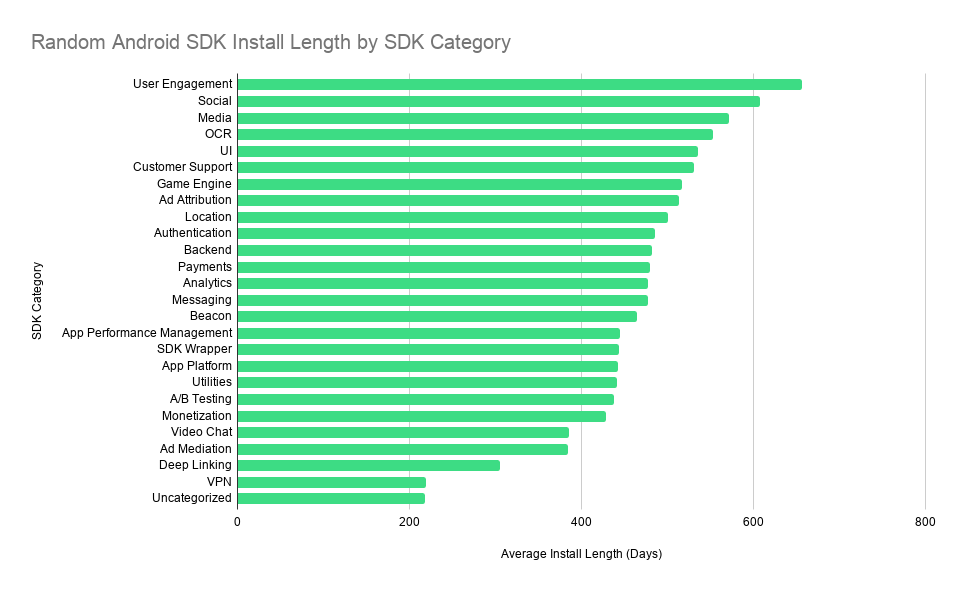This screenshot has width=955, height=591.
Task: Select App Performance Management label
Action: click(x=147, y=333)
